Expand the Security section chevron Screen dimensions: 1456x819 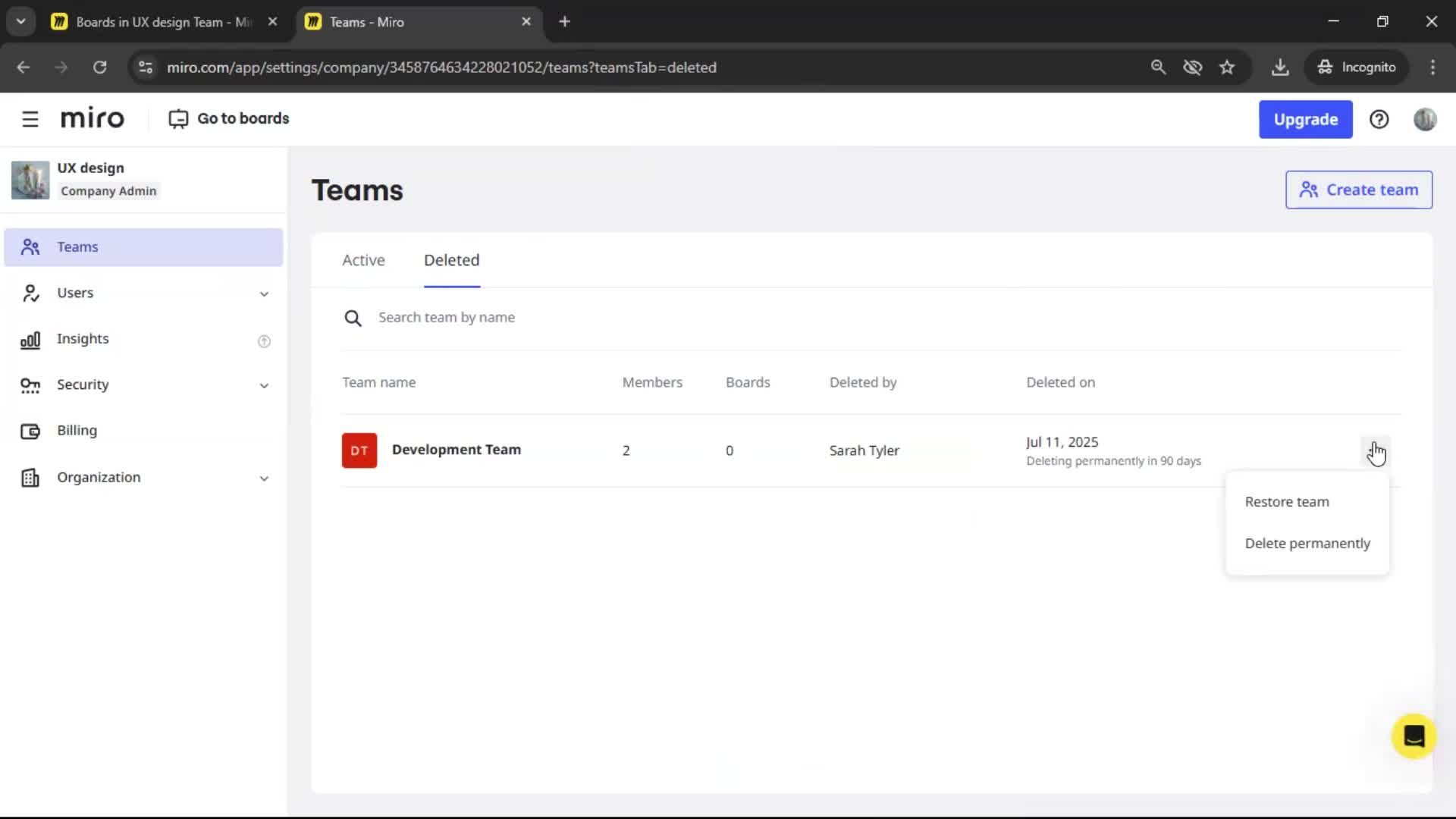click(x=264, y=386)
